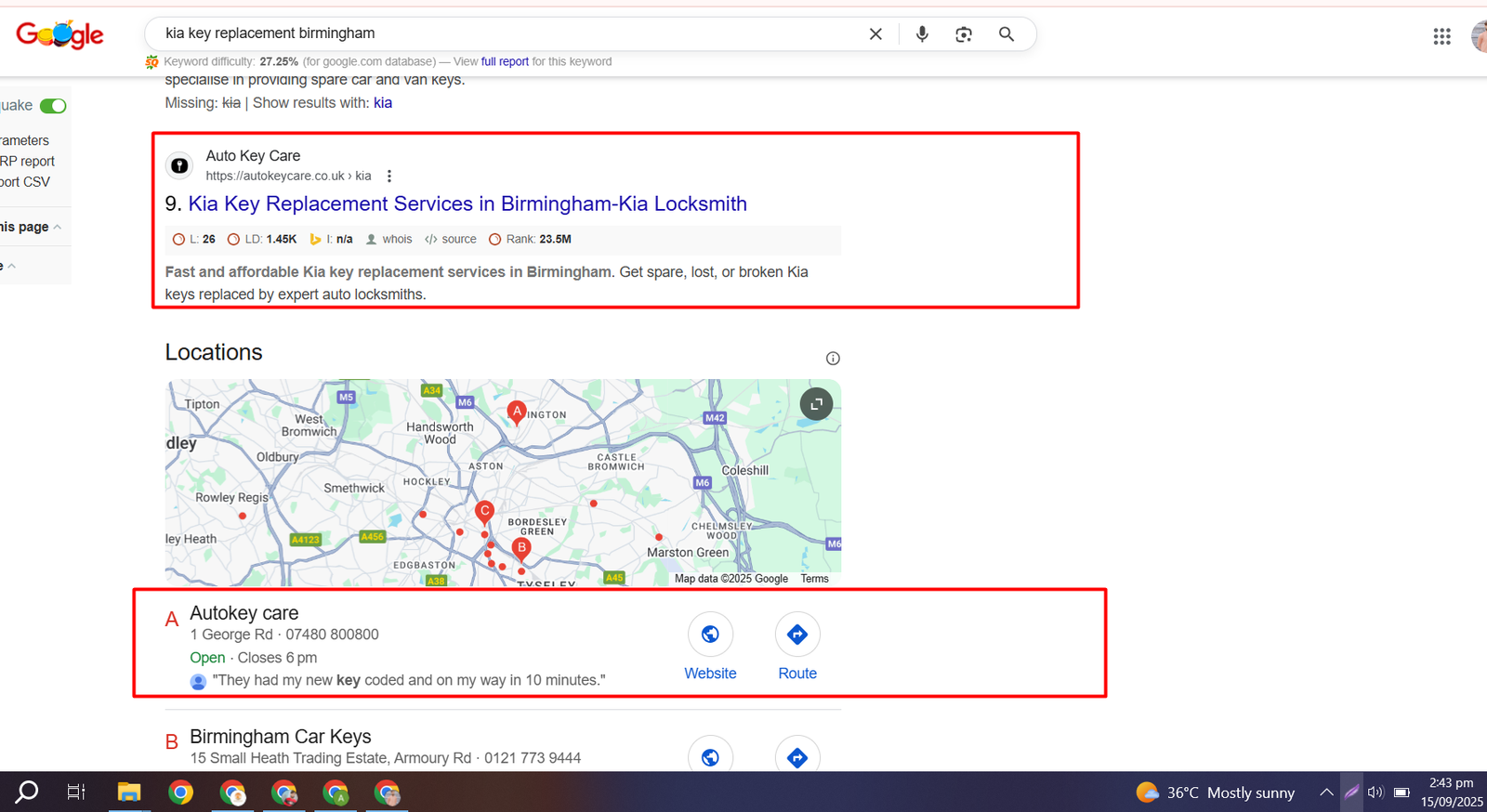Toggle the SEOquake switch off
Screen dimensions: 1487x812
pyautogui.click(x=53, y=106)
